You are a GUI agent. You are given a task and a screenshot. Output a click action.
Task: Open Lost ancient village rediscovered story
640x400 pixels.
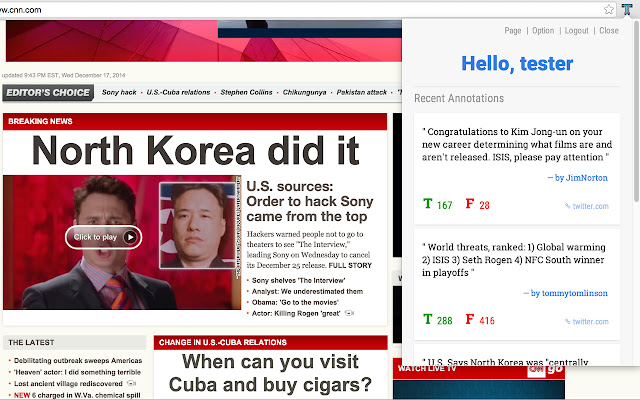68,384
